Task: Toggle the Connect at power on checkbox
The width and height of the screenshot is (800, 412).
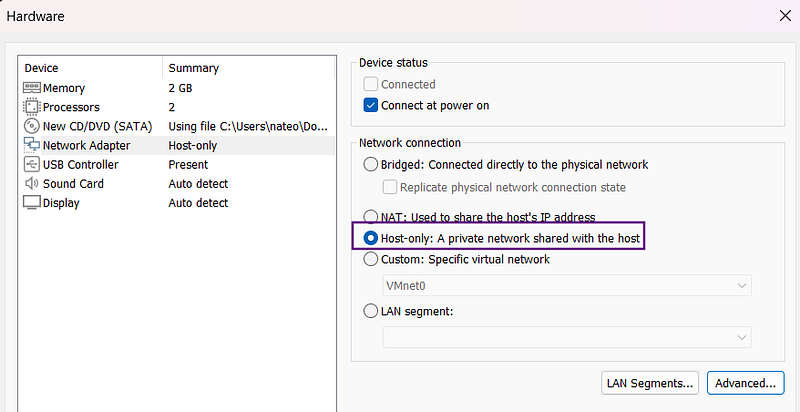Action: tap(371, 105)
